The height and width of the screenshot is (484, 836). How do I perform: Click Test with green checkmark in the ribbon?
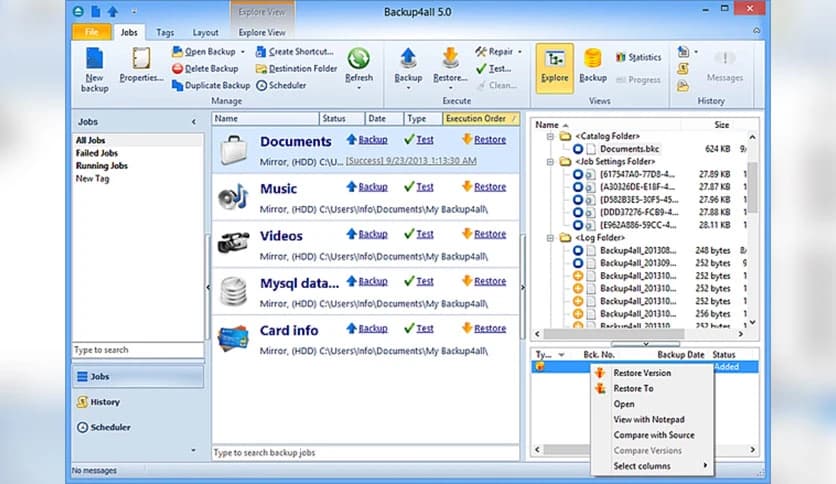493,69
